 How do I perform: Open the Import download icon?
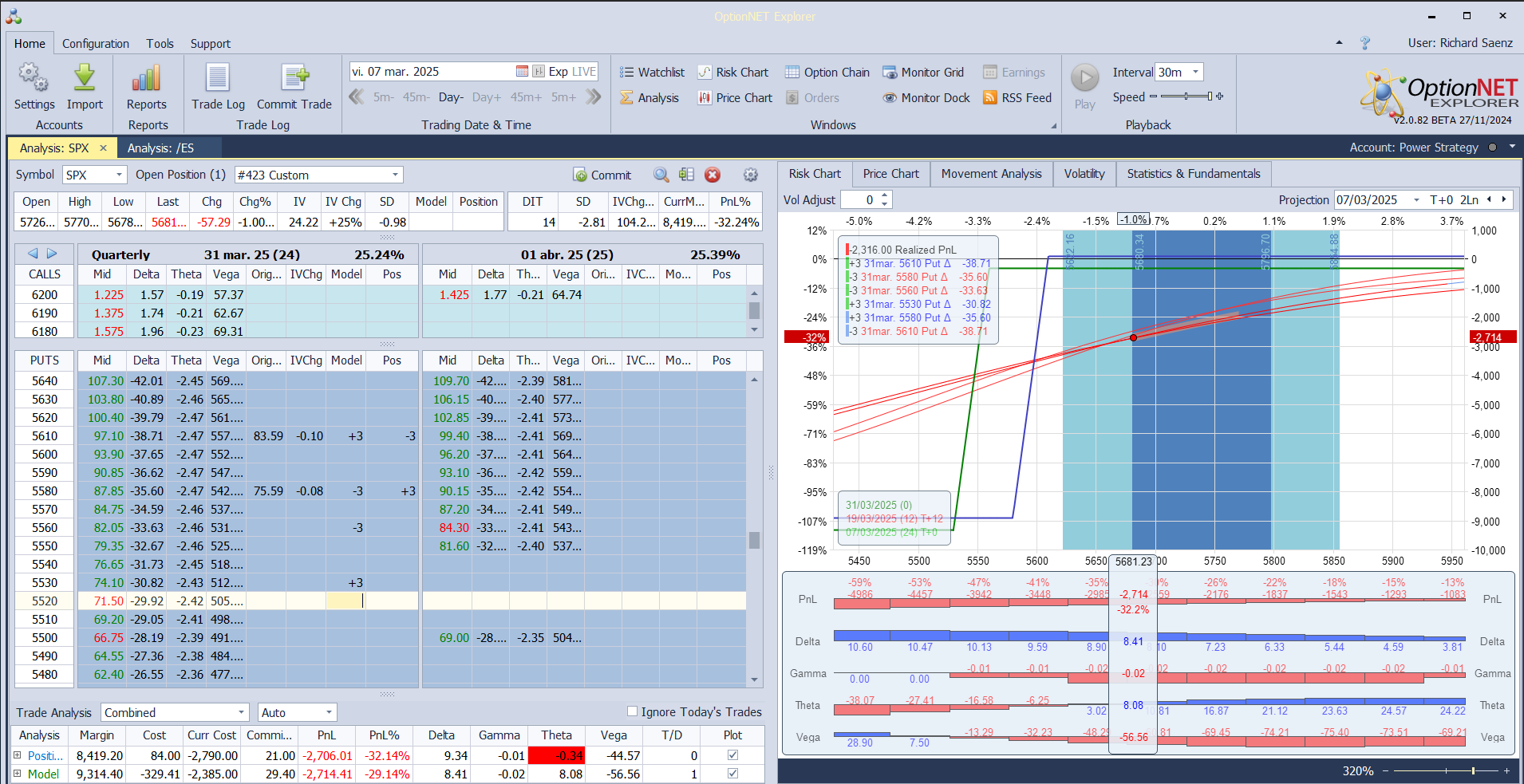tap(85, 77)
